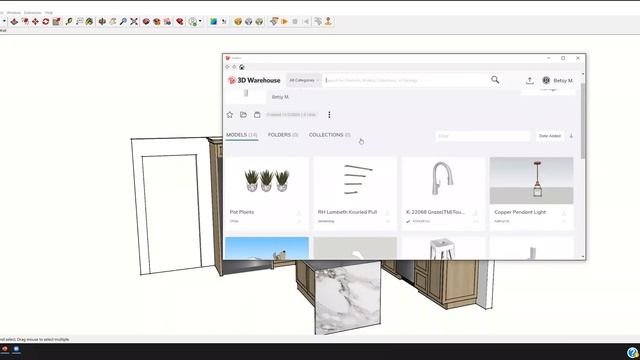Download the Copper Pendant Light model

564,213
